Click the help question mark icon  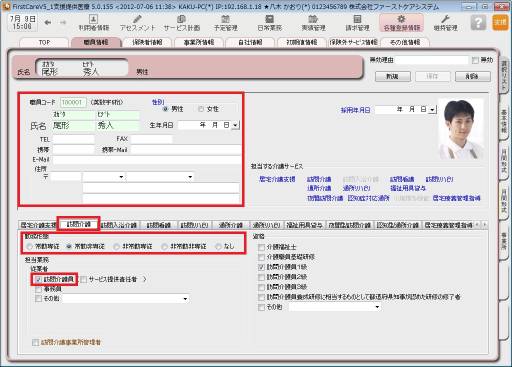478,23
